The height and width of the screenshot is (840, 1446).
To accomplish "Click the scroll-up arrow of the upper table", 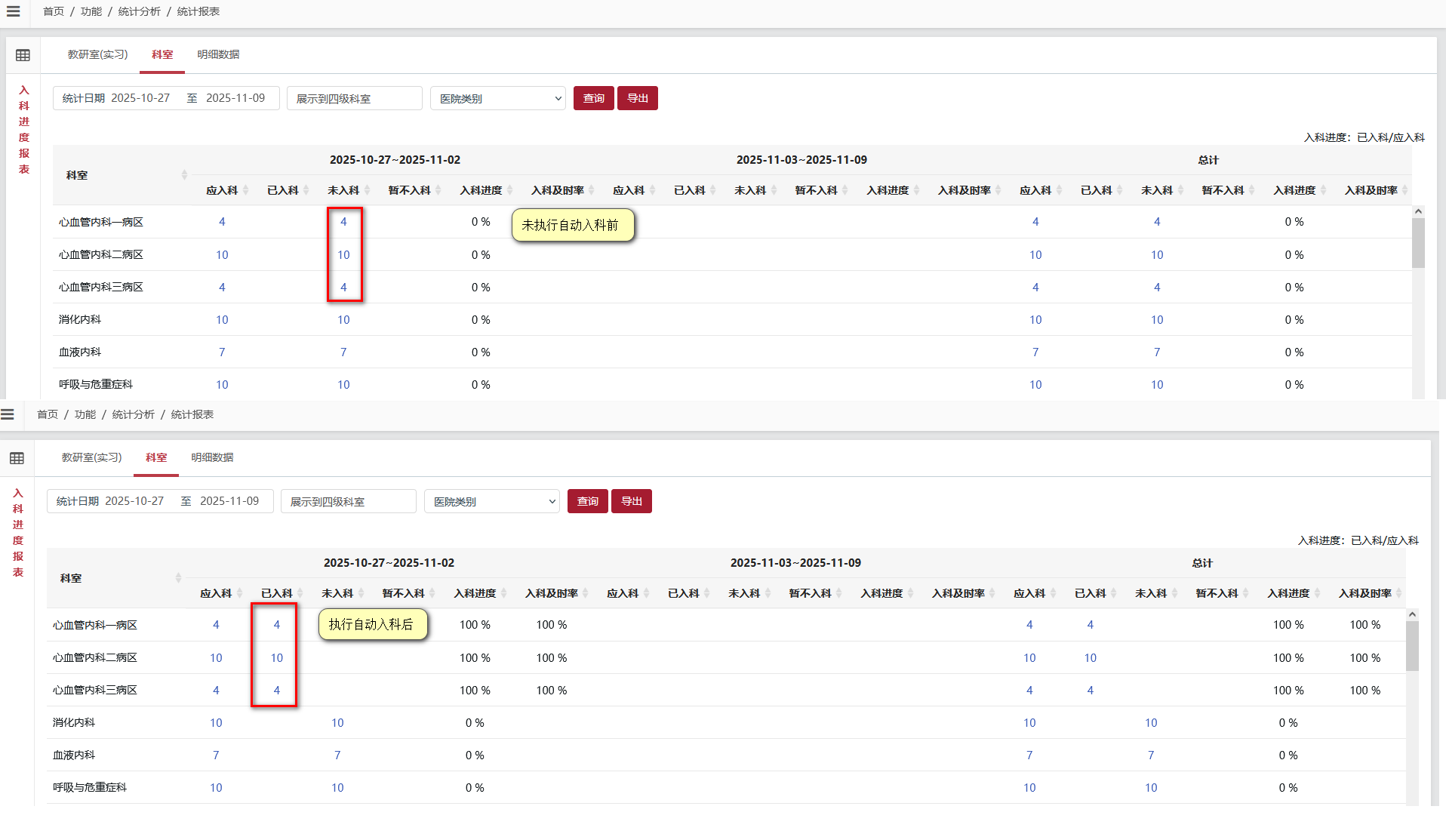I will click(x=1418, y=212).
